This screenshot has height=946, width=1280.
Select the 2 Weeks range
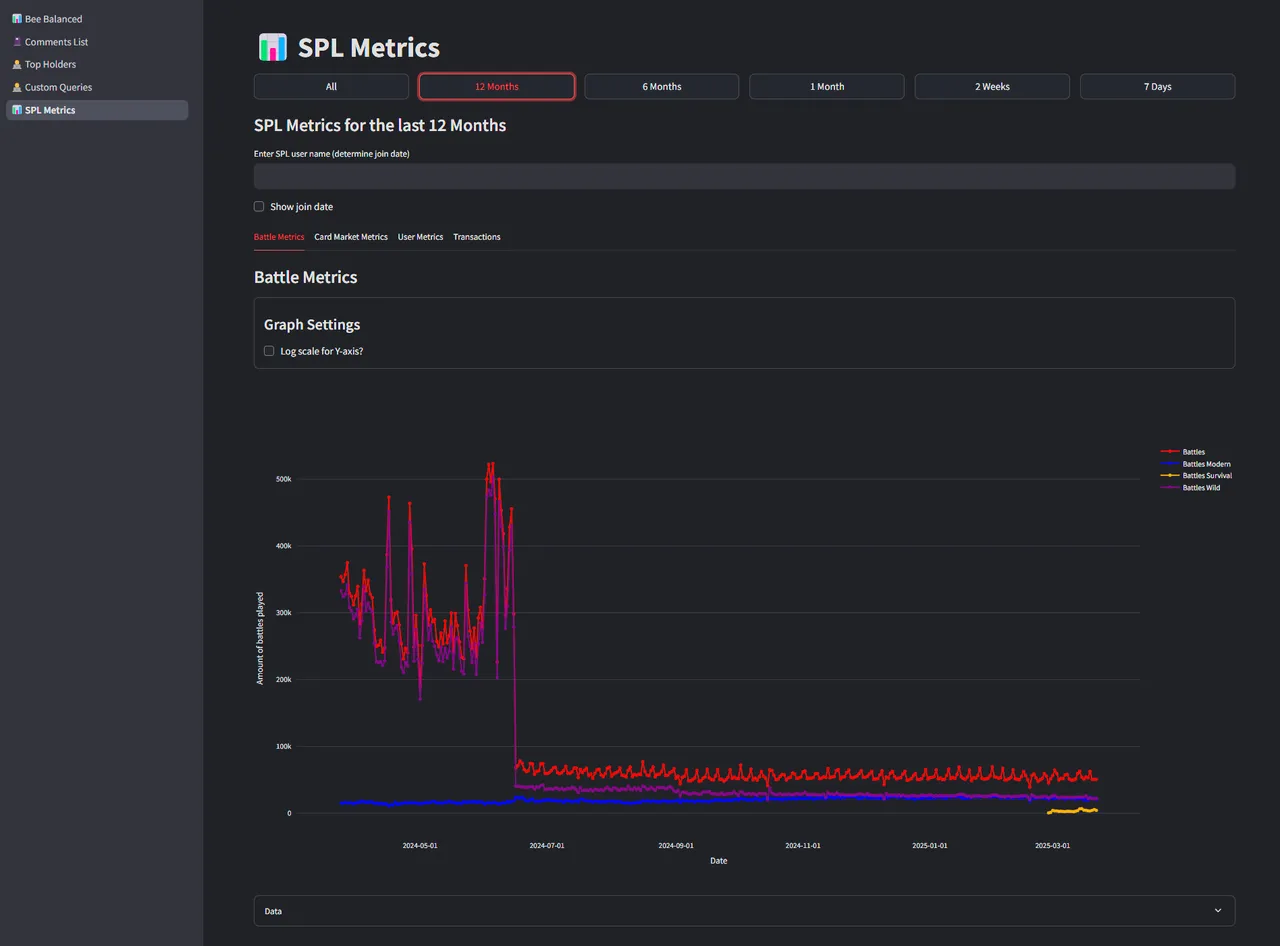click(x=992, y=87)
